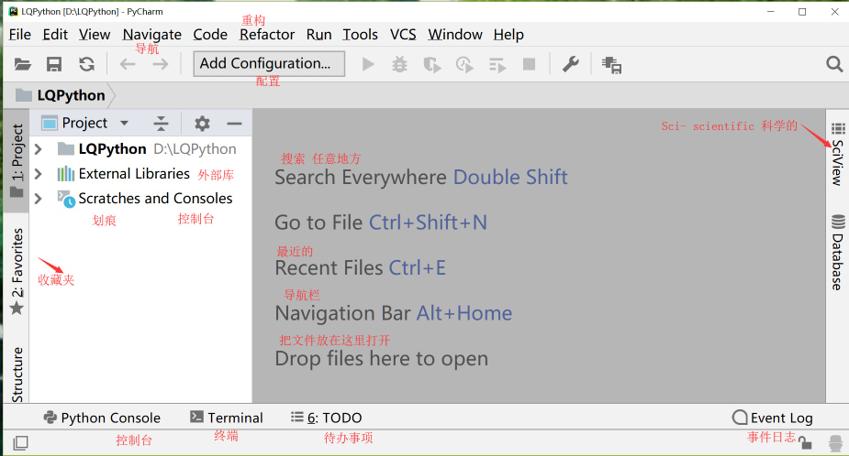Open the Run menu

pyautogui.click(x=319, y=35)
